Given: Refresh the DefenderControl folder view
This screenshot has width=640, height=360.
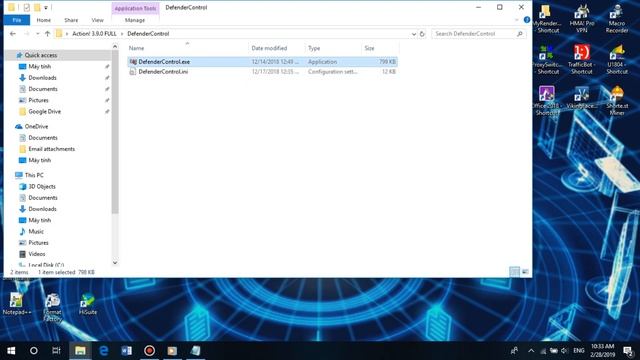Looking at the screenshot, I should [x=422, y=34].
